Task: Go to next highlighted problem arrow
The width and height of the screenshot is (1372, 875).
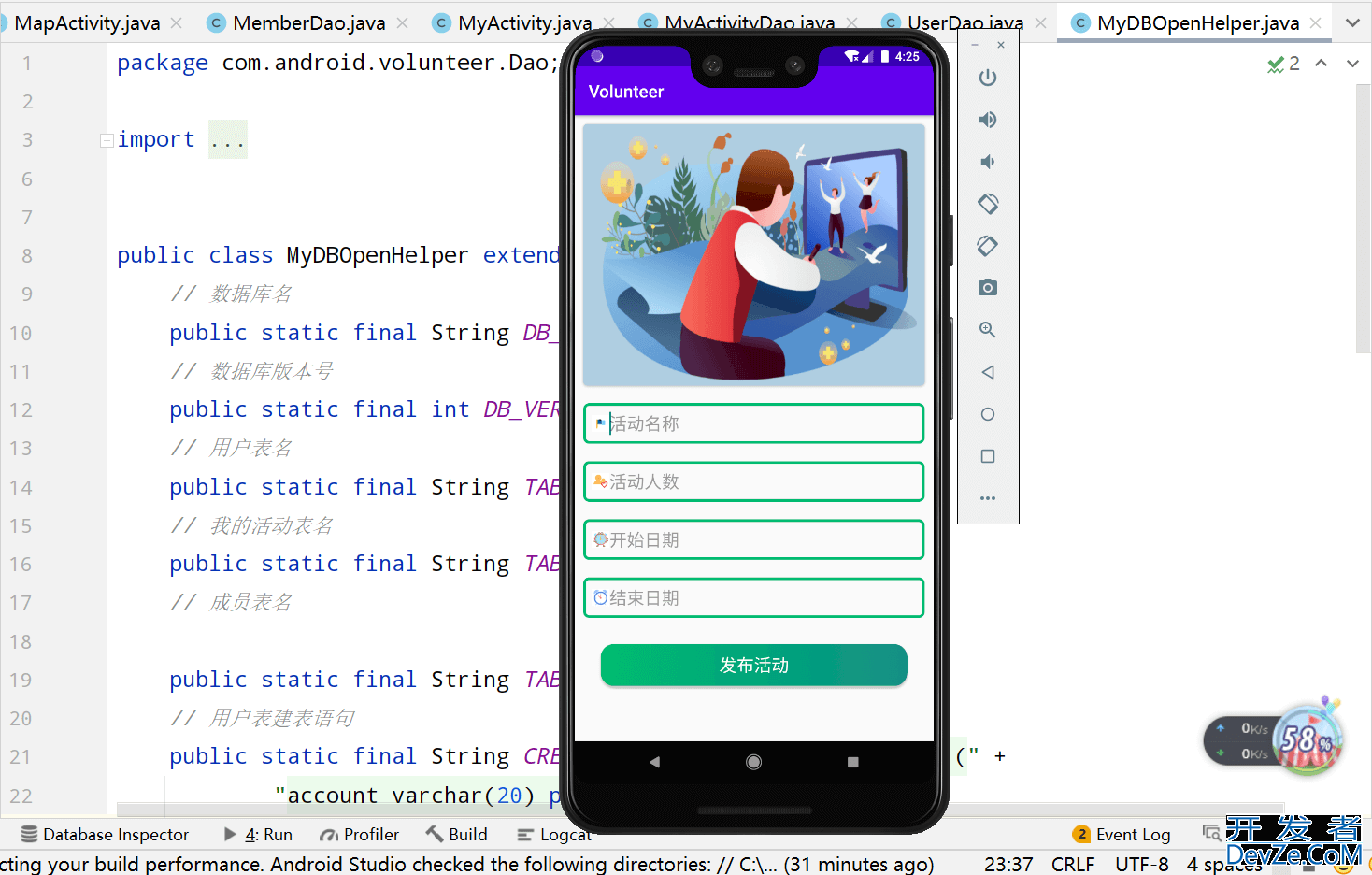Action: pyautogui.click(x=1352, y=64)
